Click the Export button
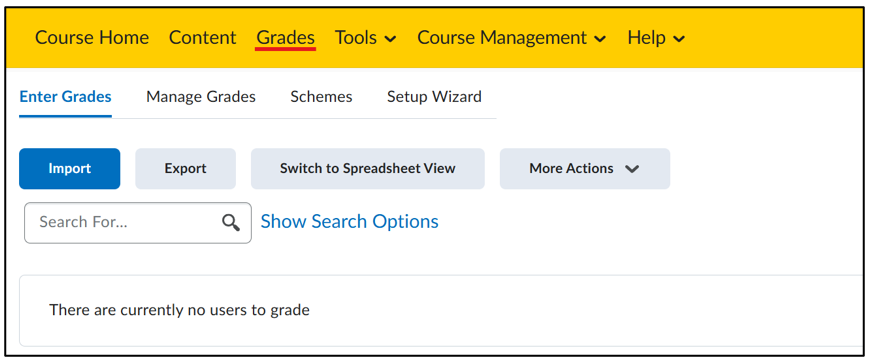 coord(185,169)
